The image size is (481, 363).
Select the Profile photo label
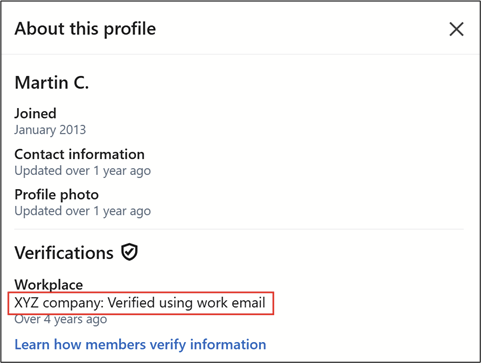57,195
